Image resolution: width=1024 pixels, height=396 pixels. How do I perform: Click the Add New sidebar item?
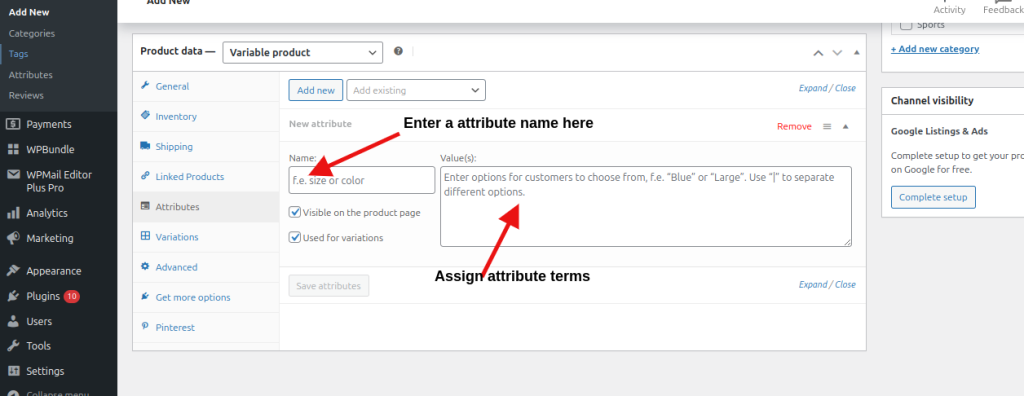[x=29, y=12]
